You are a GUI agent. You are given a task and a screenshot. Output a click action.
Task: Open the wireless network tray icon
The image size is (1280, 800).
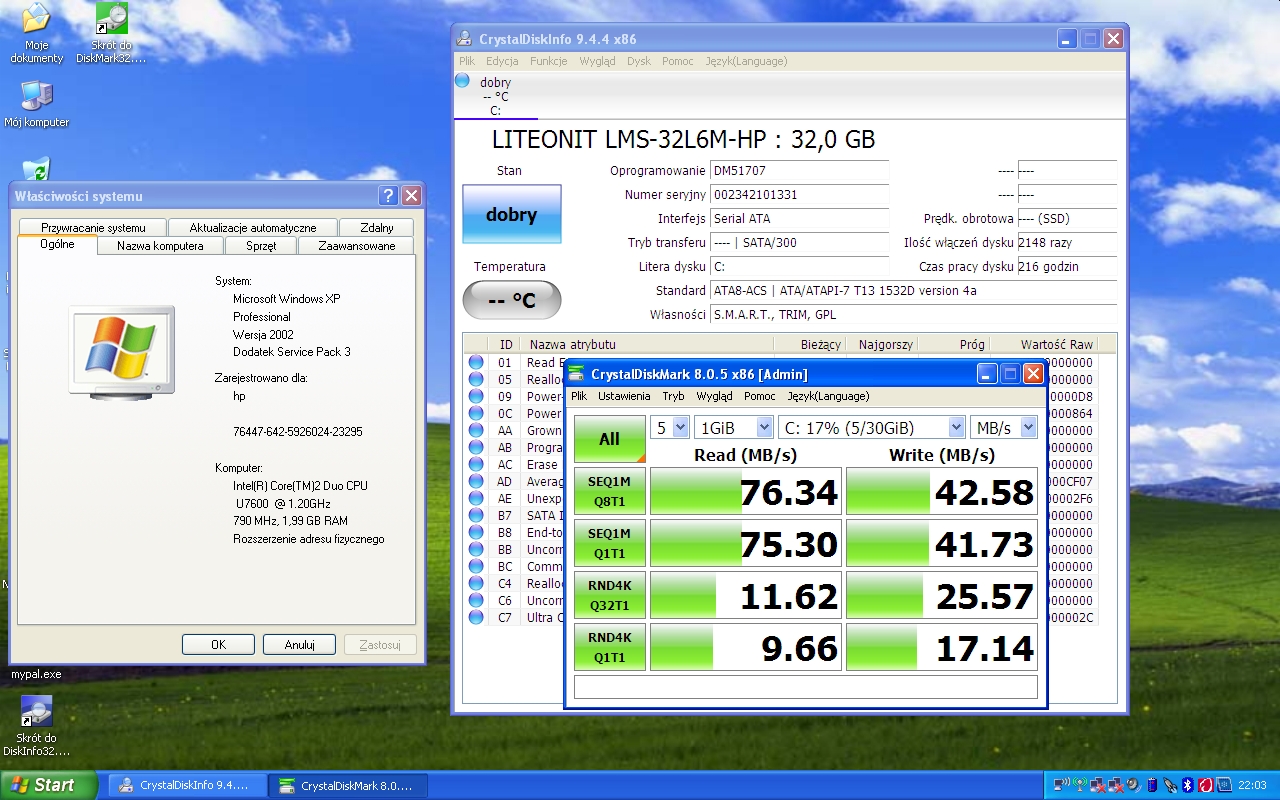coord(1062,784)
